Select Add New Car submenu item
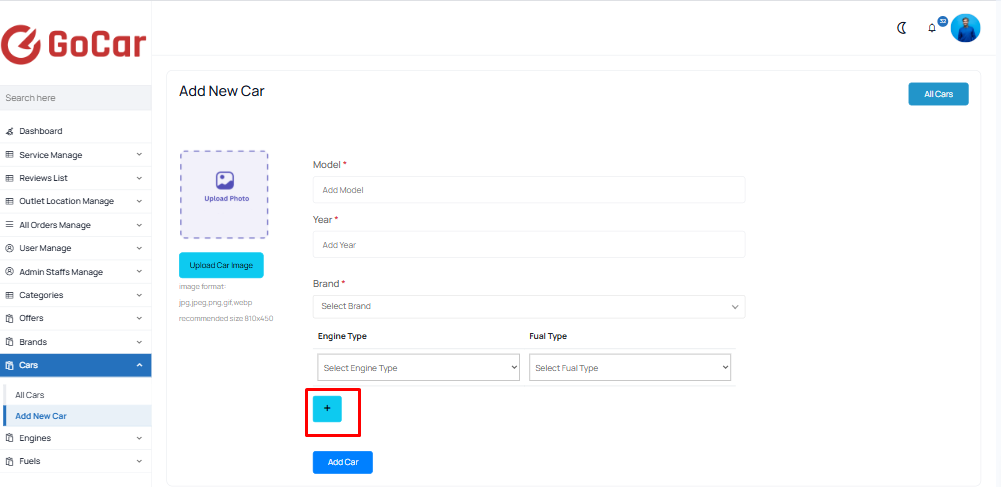Screen dimensions: 1001x487 tap(41, 416)
